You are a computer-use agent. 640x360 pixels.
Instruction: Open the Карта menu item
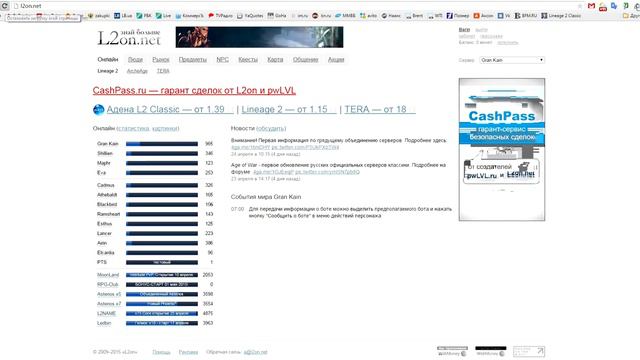[275, 60]
